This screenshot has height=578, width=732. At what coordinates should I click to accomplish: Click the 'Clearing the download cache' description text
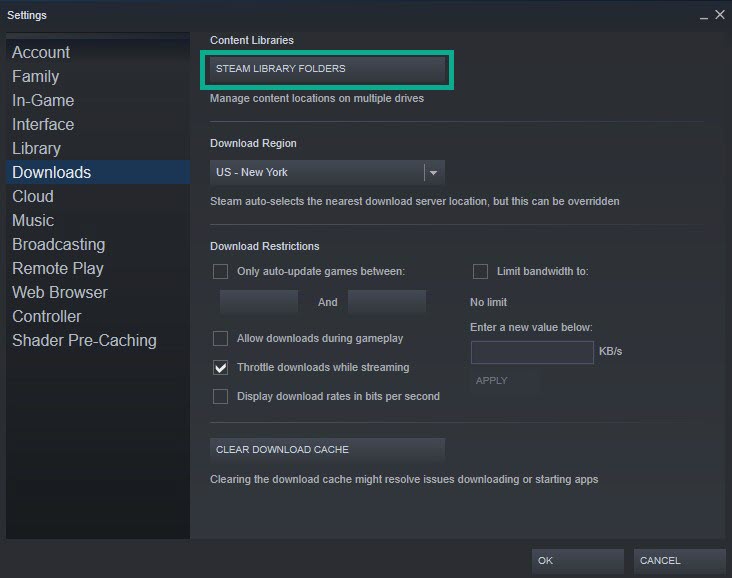(404, 479)
